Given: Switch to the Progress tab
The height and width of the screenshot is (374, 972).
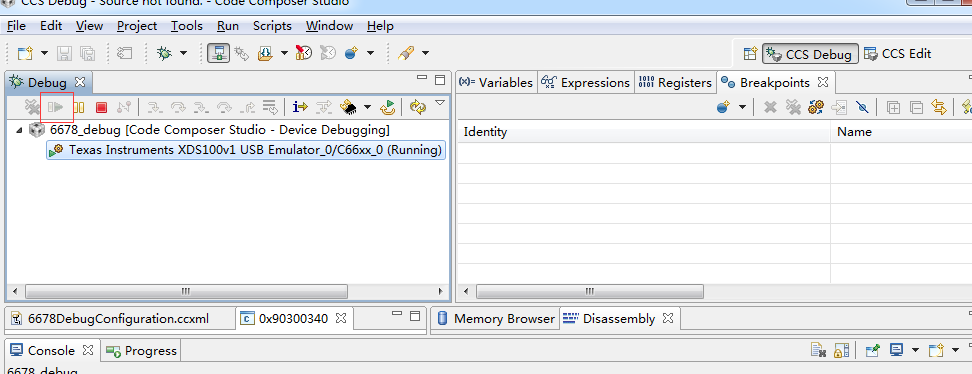Looking at the screenshot, I should click(141, 350).
